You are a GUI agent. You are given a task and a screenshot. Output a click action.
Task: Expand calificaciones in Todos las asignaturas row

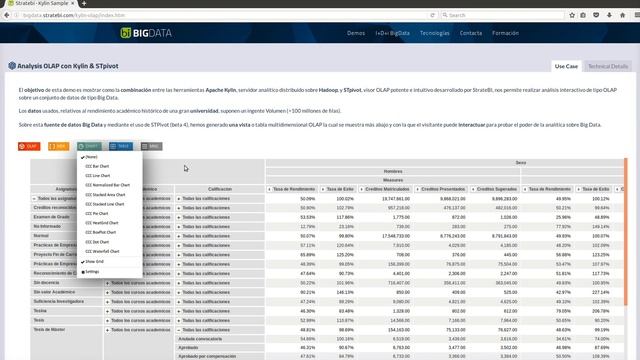point(179,199)
